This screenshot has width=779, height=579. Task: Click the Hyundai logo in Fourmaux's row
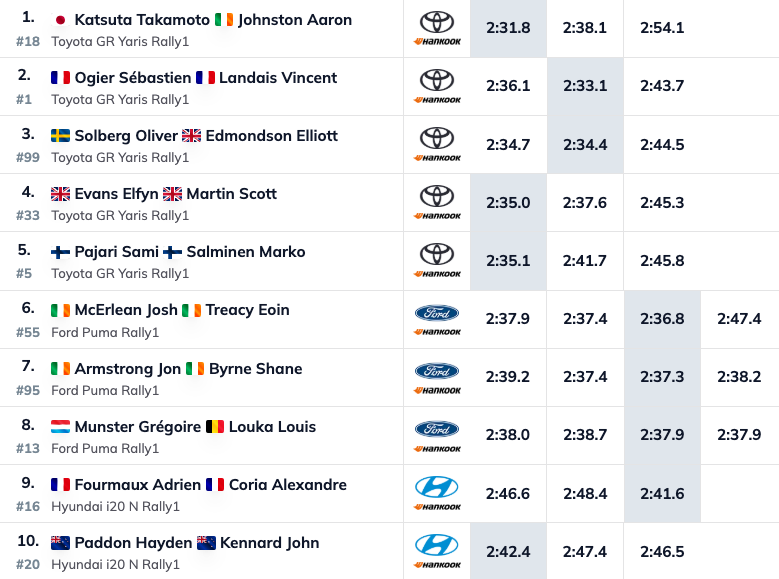pyautogui.click(x=437, y=487)
